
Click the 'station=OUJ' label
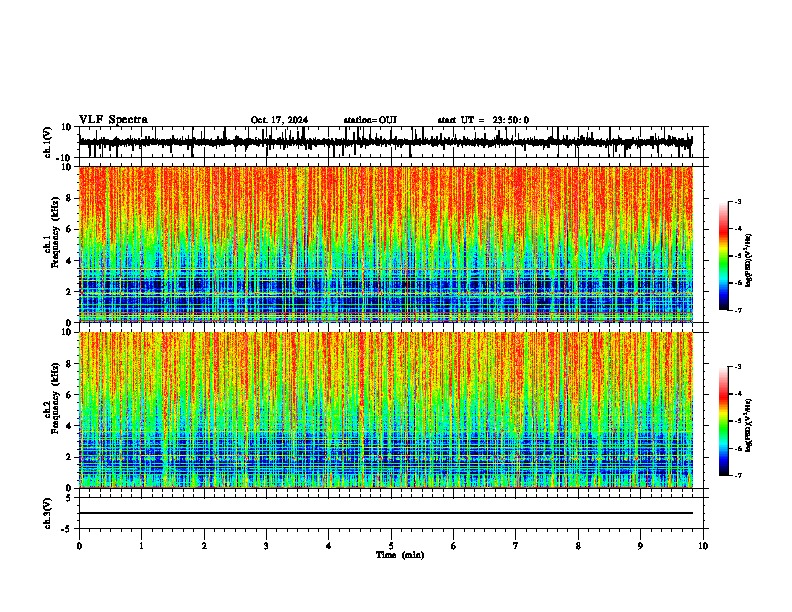pos(370,120)
